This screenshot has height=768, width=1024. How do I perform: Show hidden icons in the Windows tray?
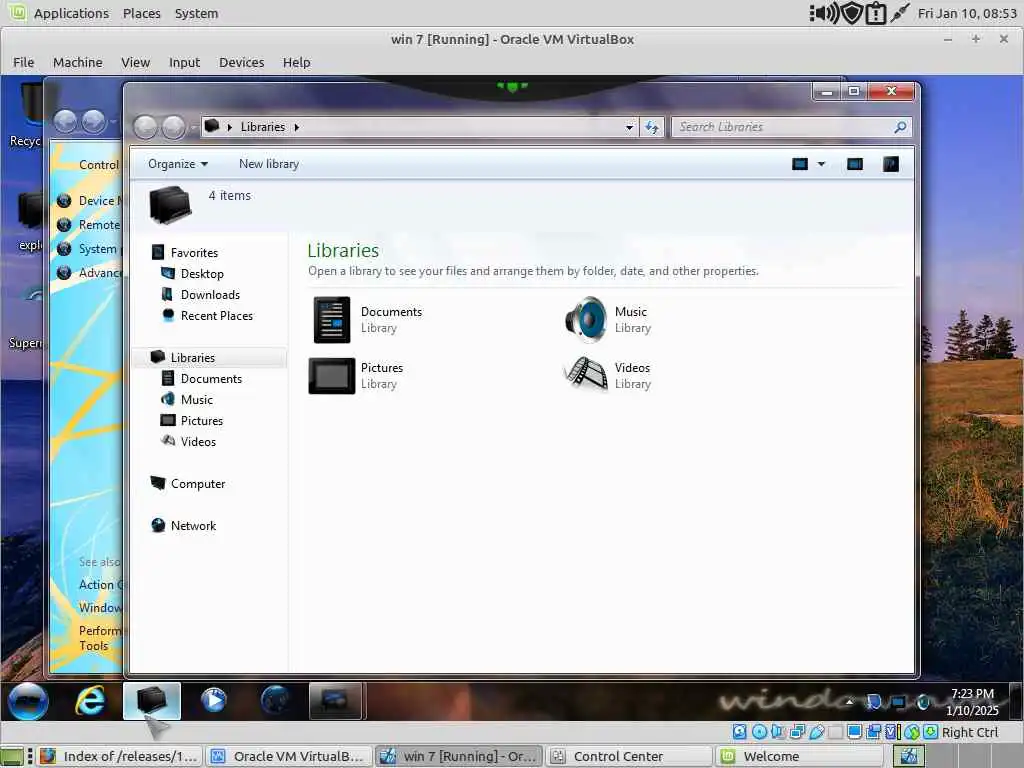point(849,702)
